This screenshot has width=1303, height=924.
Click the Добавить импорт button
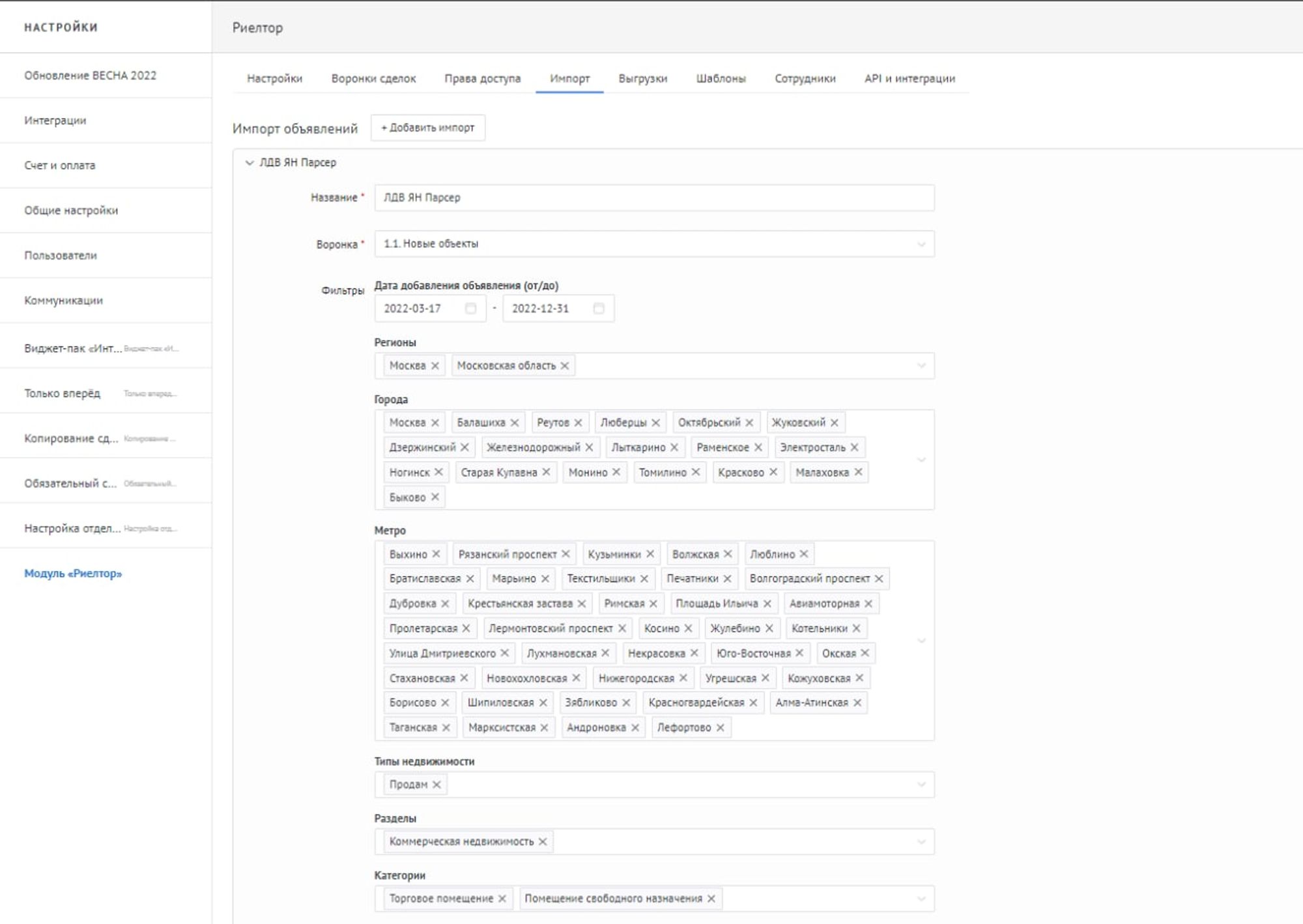pos(428,128)
